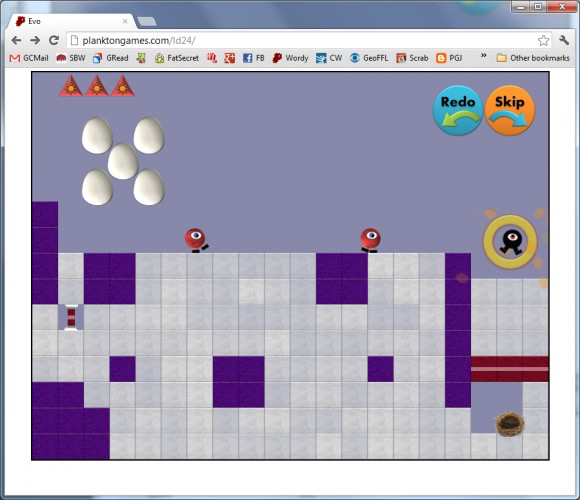Click the third red sun triangle
The width and height of the screenshot is (580, 500).
coord(123,86)
